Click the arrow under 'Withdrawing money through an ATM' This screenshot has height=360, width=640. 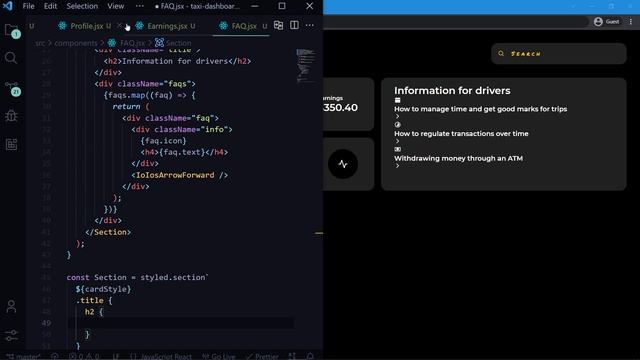pos(398,166)
